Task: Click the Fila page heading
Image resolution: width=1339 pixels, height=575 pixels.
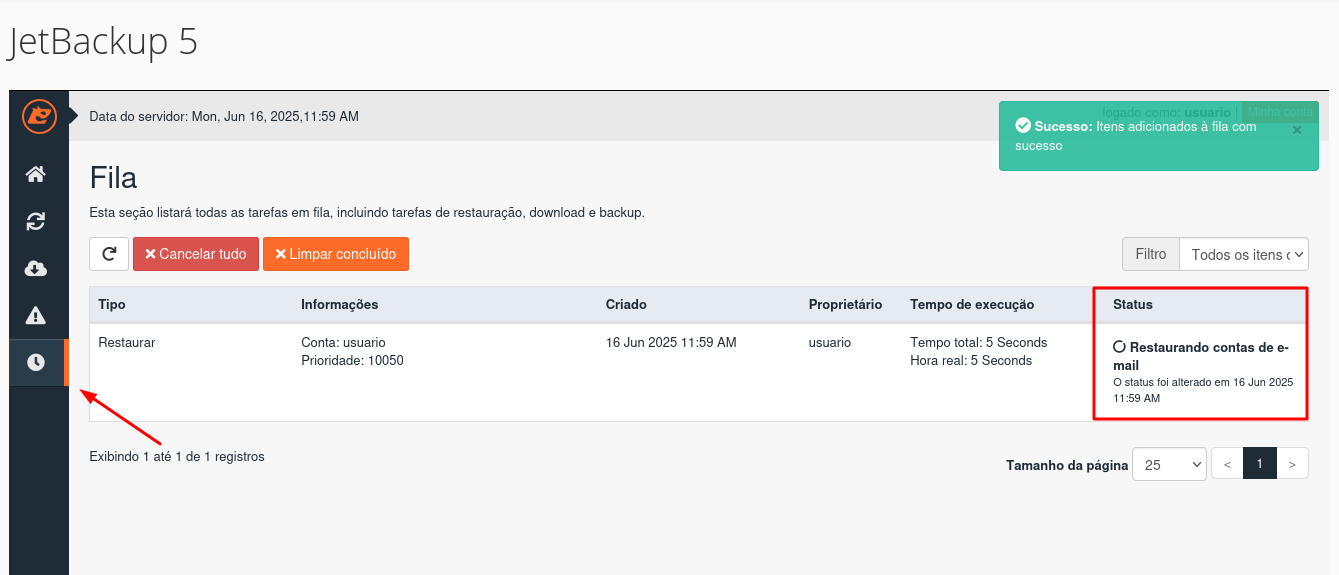Action: (x=113, y=178)
